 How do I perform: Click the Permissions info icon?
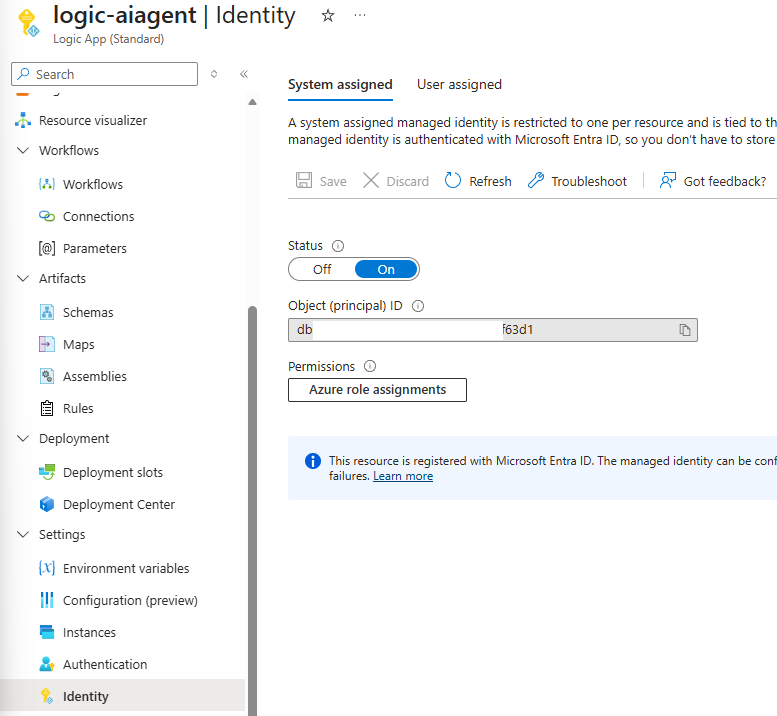click(x=370, y=367)
